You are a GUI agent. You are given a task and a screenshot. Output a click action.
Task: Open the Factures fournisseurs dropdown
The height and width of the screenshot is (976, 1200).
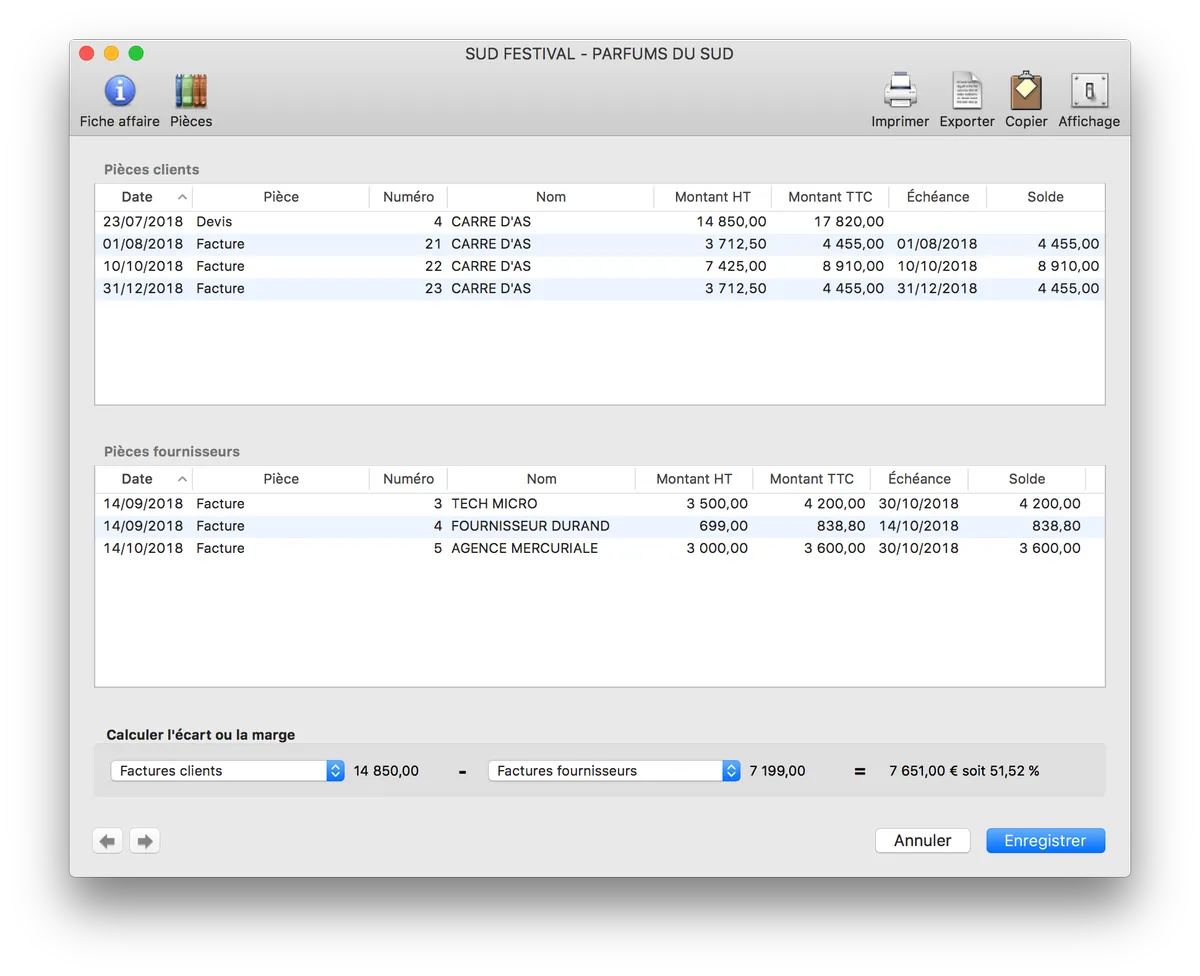(614, 771)
